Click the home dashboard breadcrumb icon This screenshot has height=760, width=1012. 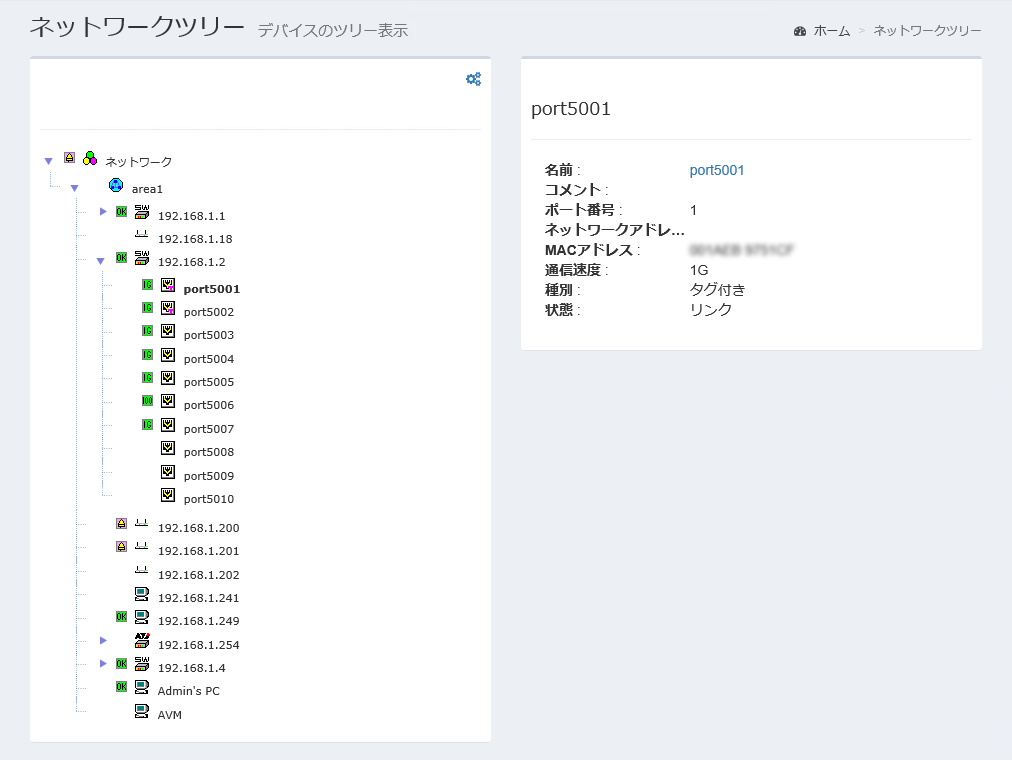click(800, 31)
